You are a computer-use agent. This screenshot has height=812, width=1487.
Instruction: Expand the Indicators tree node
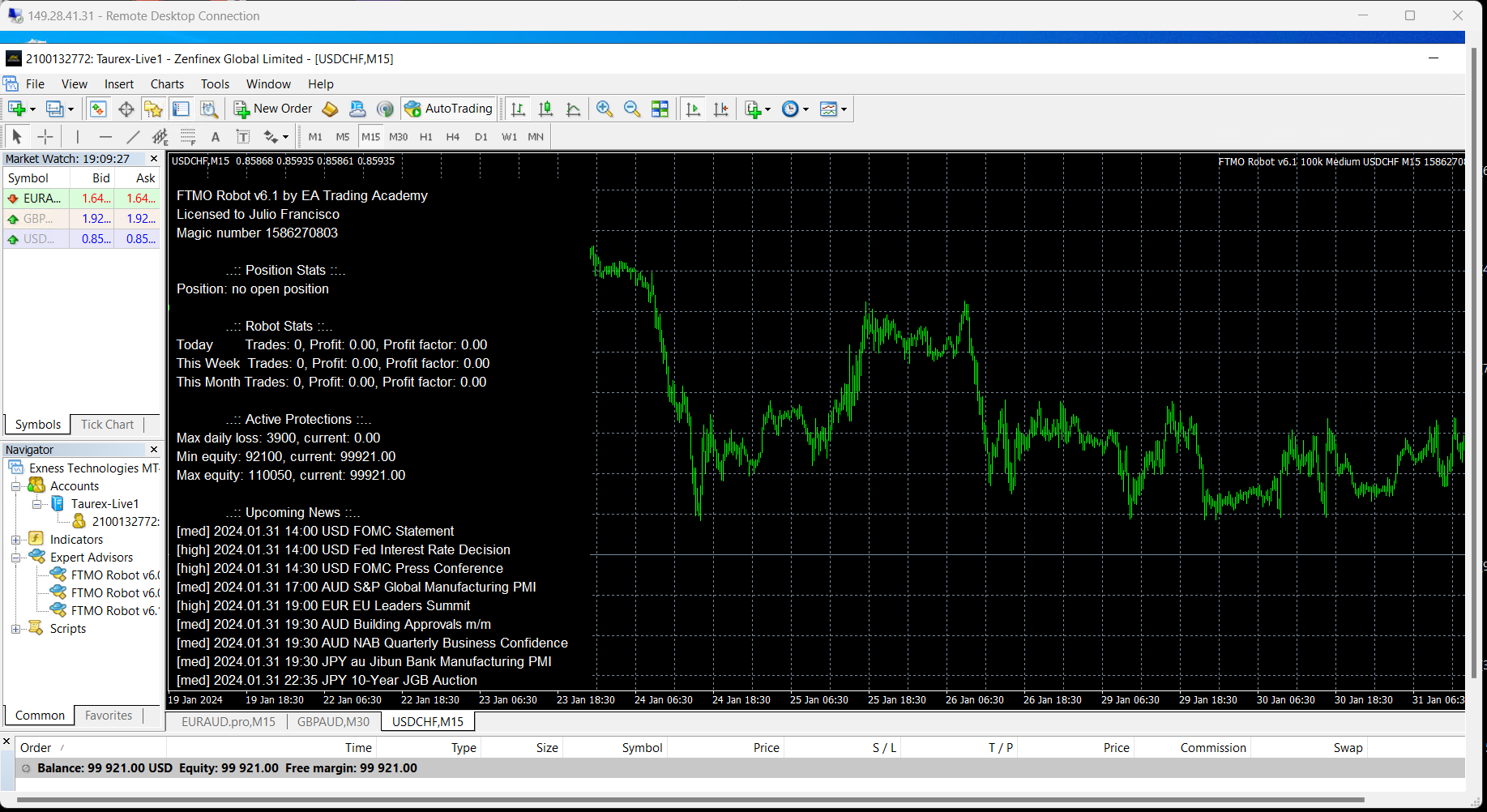point(15,540)
